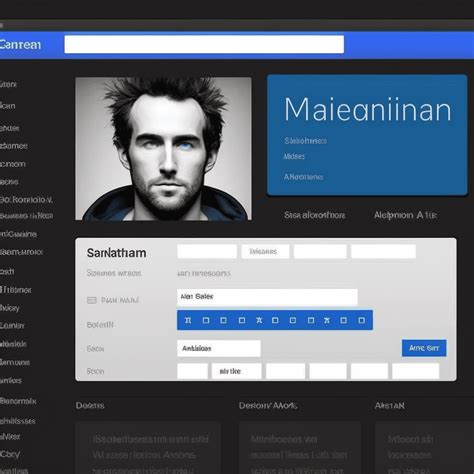Select the 'Doeers' section heading
This screenshot has height=474, width=474.
(90, 406)
